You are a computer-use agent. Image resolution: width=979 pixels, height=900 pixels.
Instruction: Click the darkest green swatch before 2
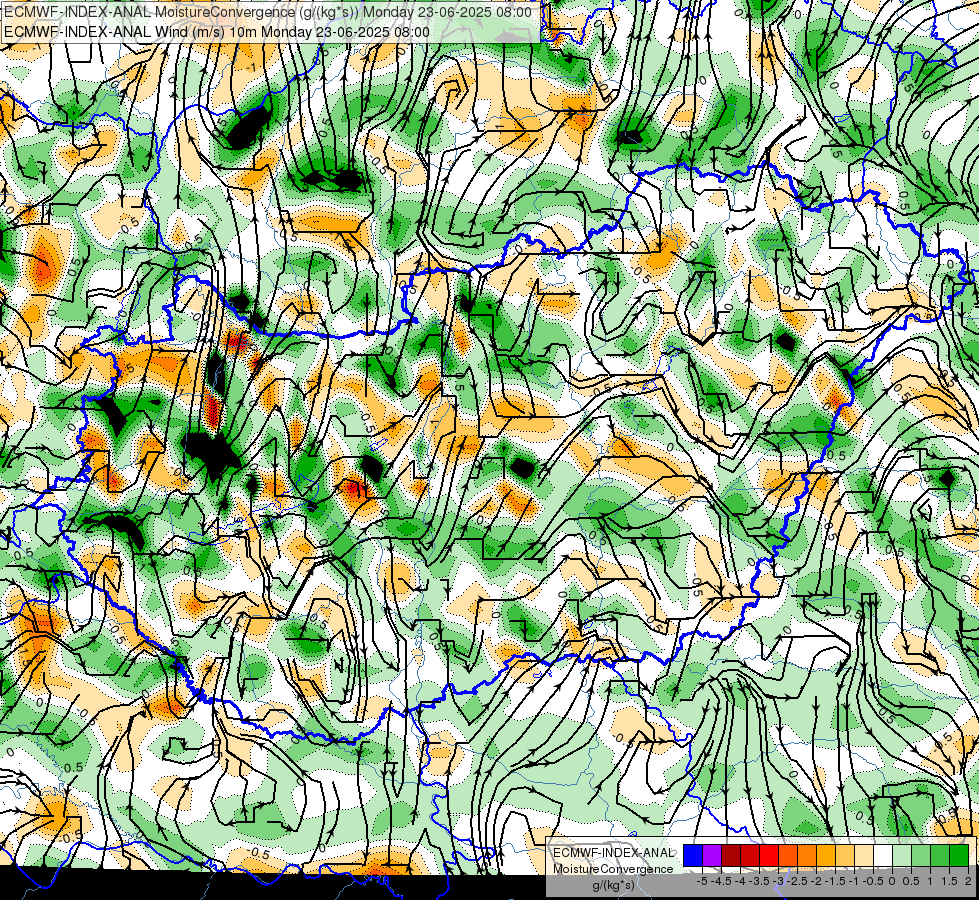(x=959, y=855)
